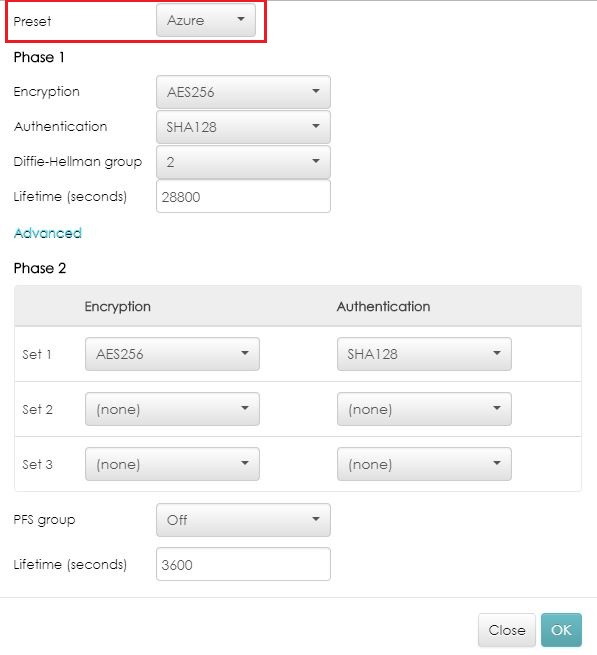Confirm settings with the OK button
The image size is (597, 655).
click(x=561, y=630)
